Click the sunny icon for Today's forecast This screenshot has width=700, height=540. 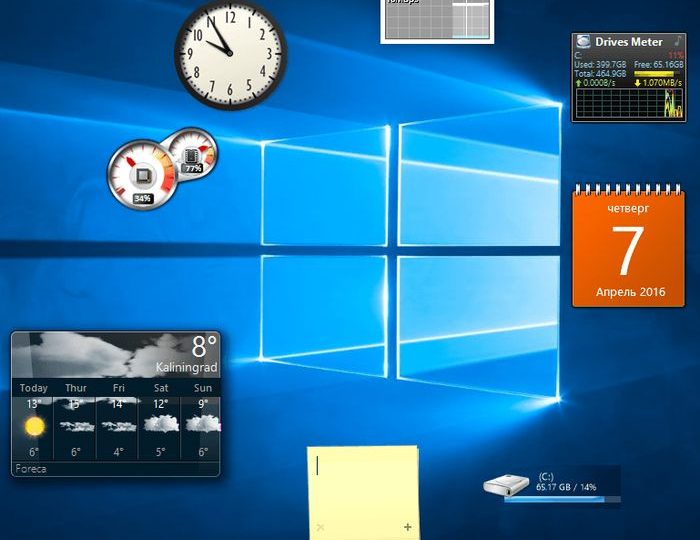pos(35,427)
